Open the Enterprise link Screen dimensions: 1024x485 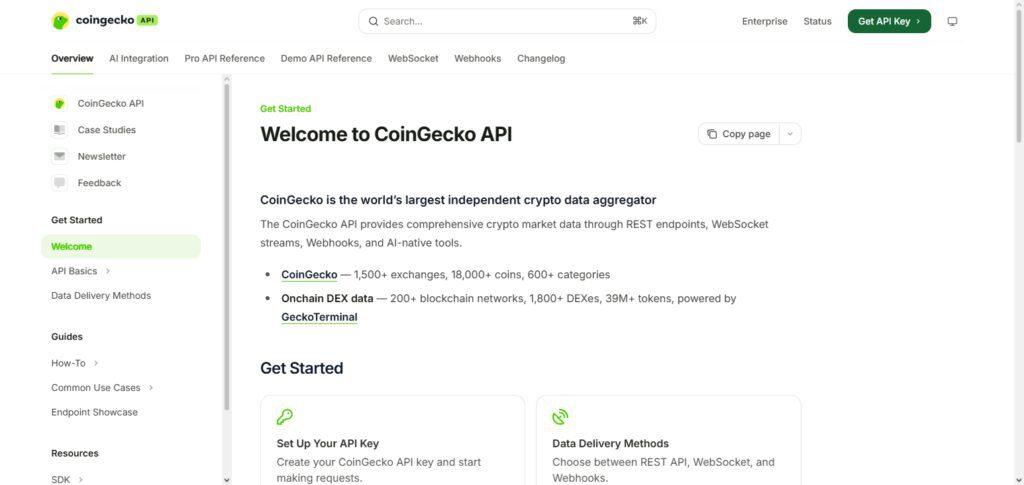pos(765,22)
